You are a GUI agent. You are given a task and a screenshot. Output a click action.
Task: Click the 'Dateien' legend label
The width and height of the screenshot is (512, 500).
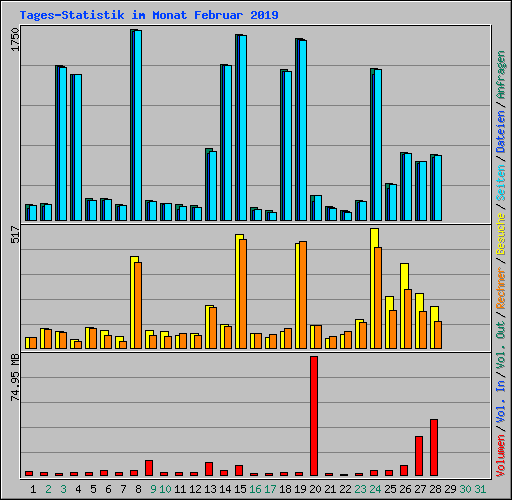(x=501, y=131)
